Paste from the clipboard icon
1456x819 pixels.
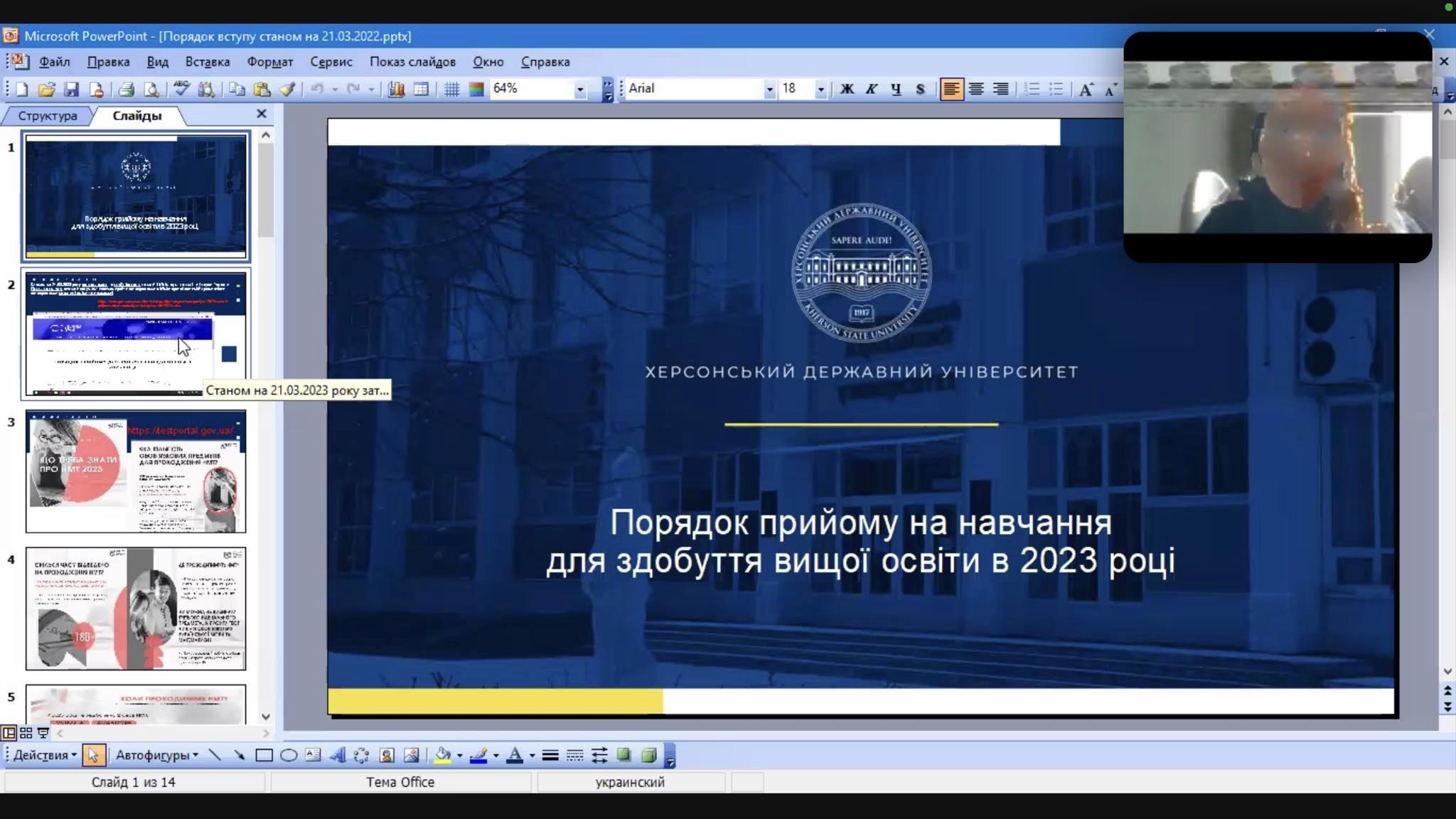coord(262,89)
